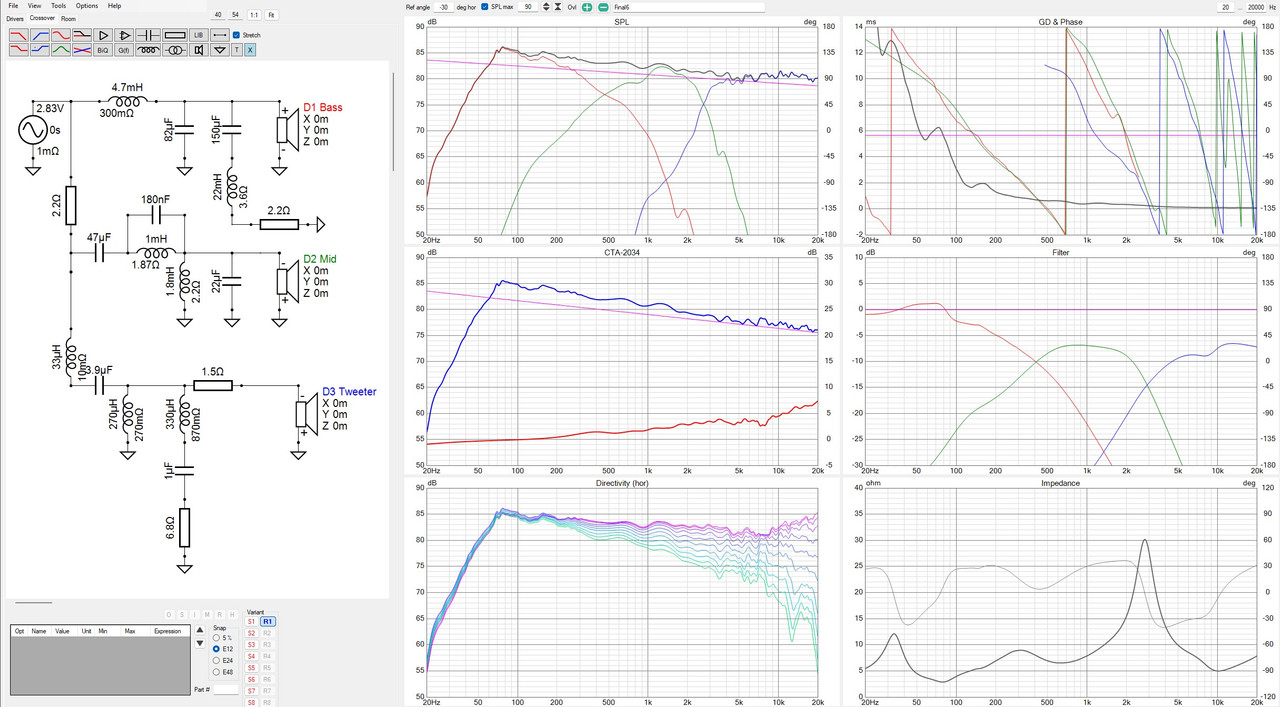Image resolution: width=1280 pixels, height=707 pixels.
Task: Move selected parameter down with arrow
Action: 200,643
